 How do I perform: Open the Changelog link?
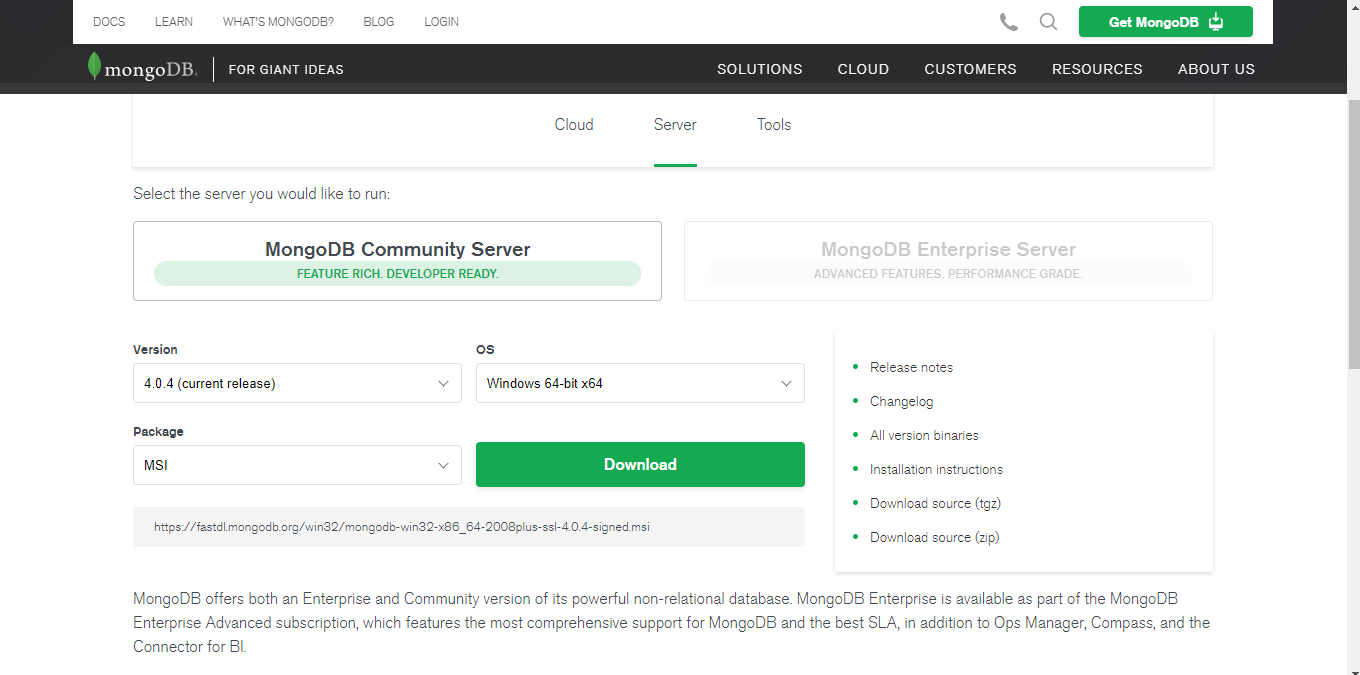(x=901, y=401)
